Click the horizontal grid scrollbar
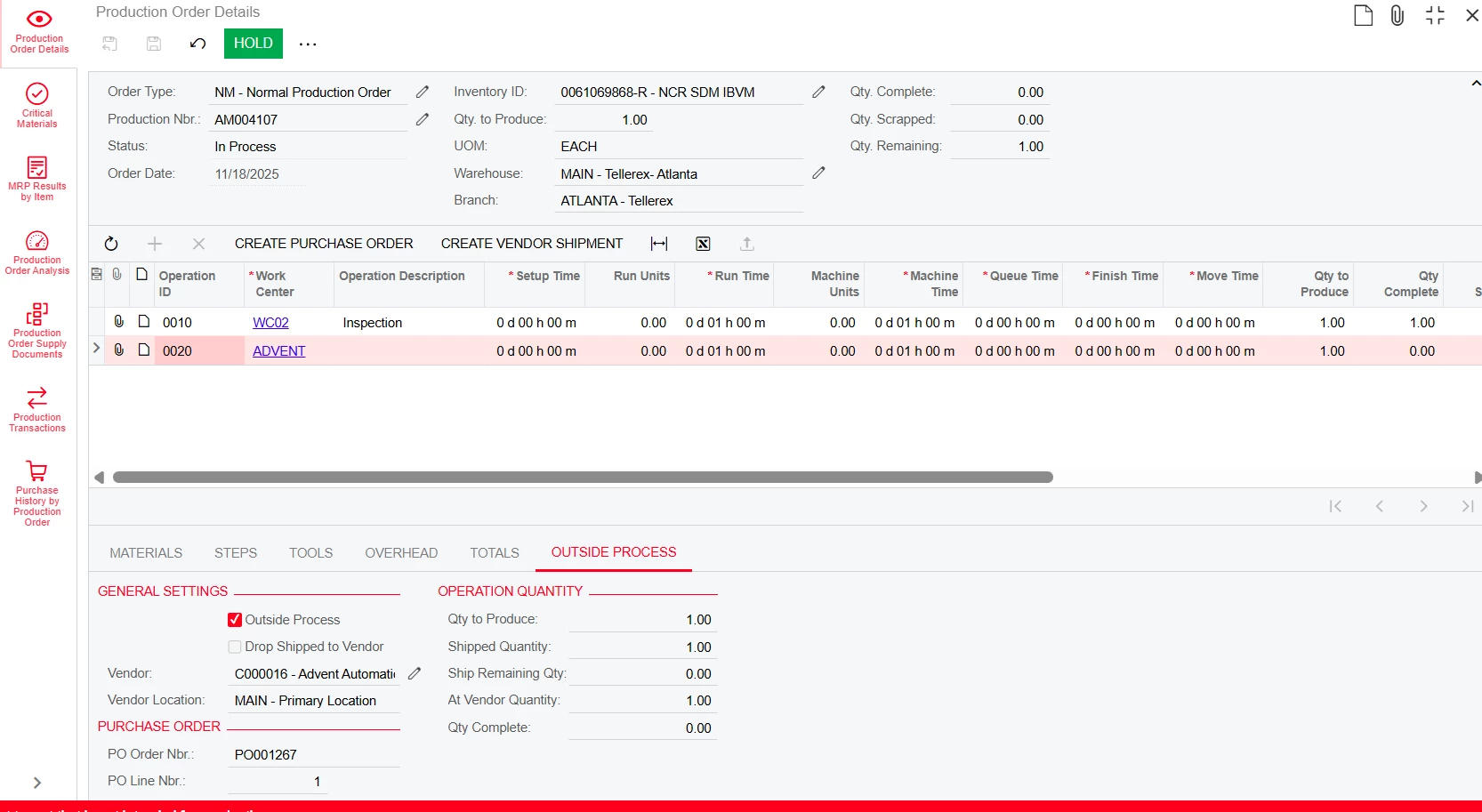 click(583, 478)
